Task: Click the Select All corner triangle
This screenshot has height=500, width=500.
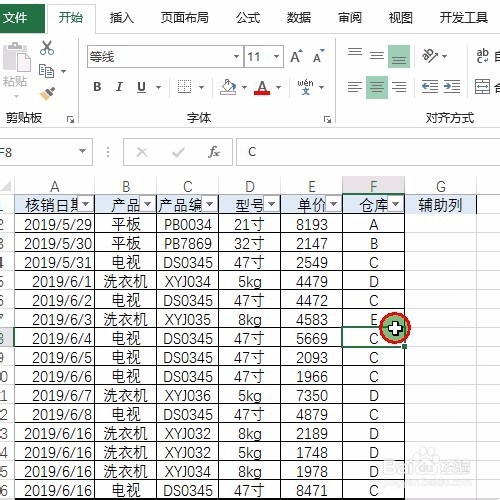Action: point(7,186)
